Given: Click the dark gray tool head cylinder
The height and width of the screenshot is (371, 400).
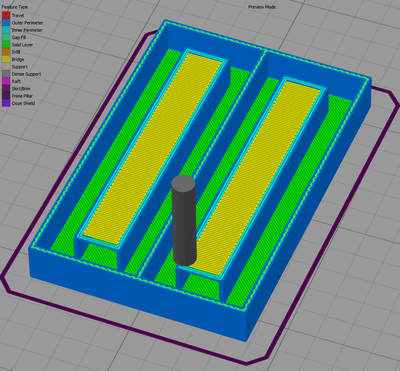Looking at the screenshot, I should point(184,221).
